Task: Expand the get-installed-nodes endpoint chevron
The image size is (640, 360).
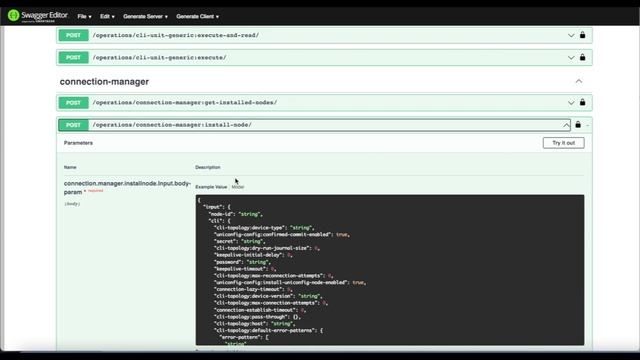Action: 571,102
